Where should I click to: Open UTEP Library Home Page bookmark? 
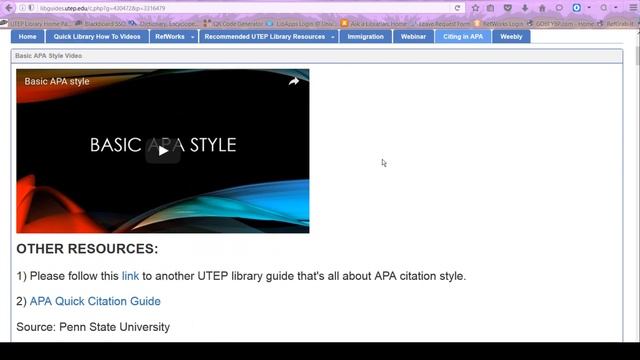[36, 24]
